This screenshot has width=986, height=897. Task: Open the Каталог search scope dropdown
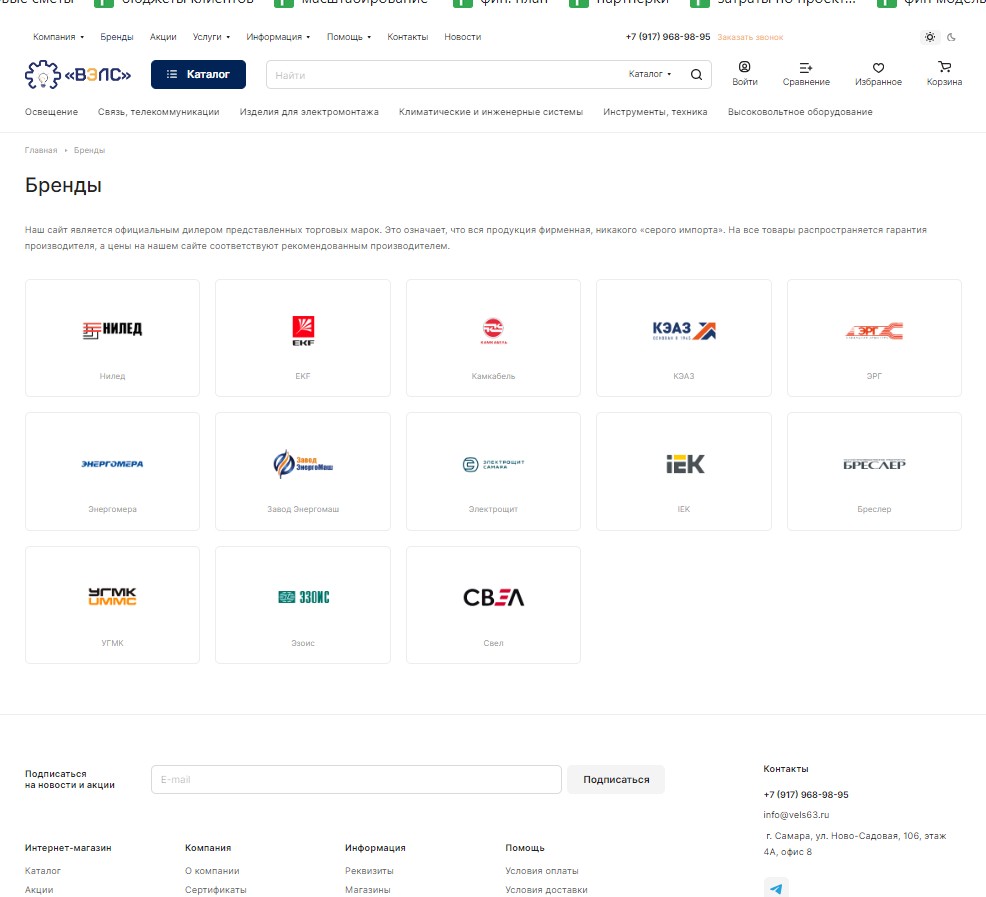click(650, 74)
